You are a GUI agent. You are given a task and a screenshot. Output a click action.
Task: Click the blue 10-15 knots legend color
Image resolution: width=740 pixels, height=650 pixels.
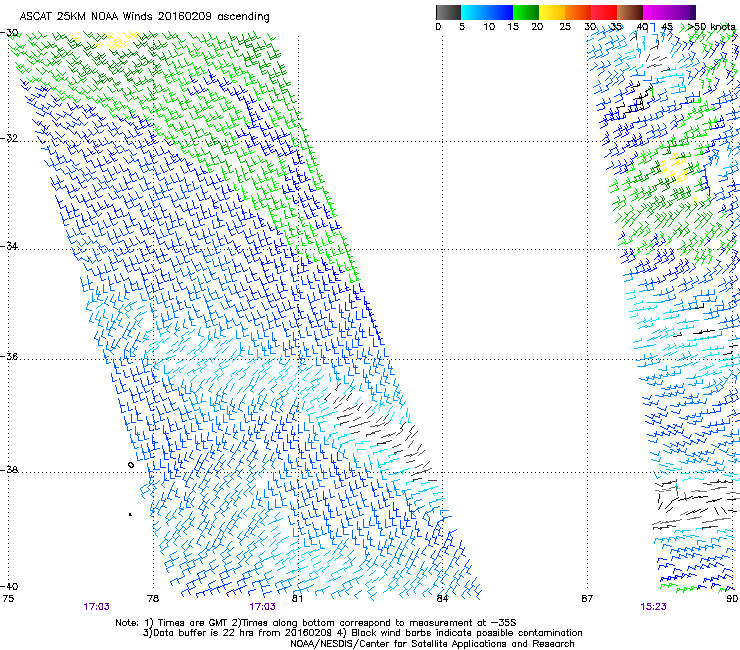(499, 12)
